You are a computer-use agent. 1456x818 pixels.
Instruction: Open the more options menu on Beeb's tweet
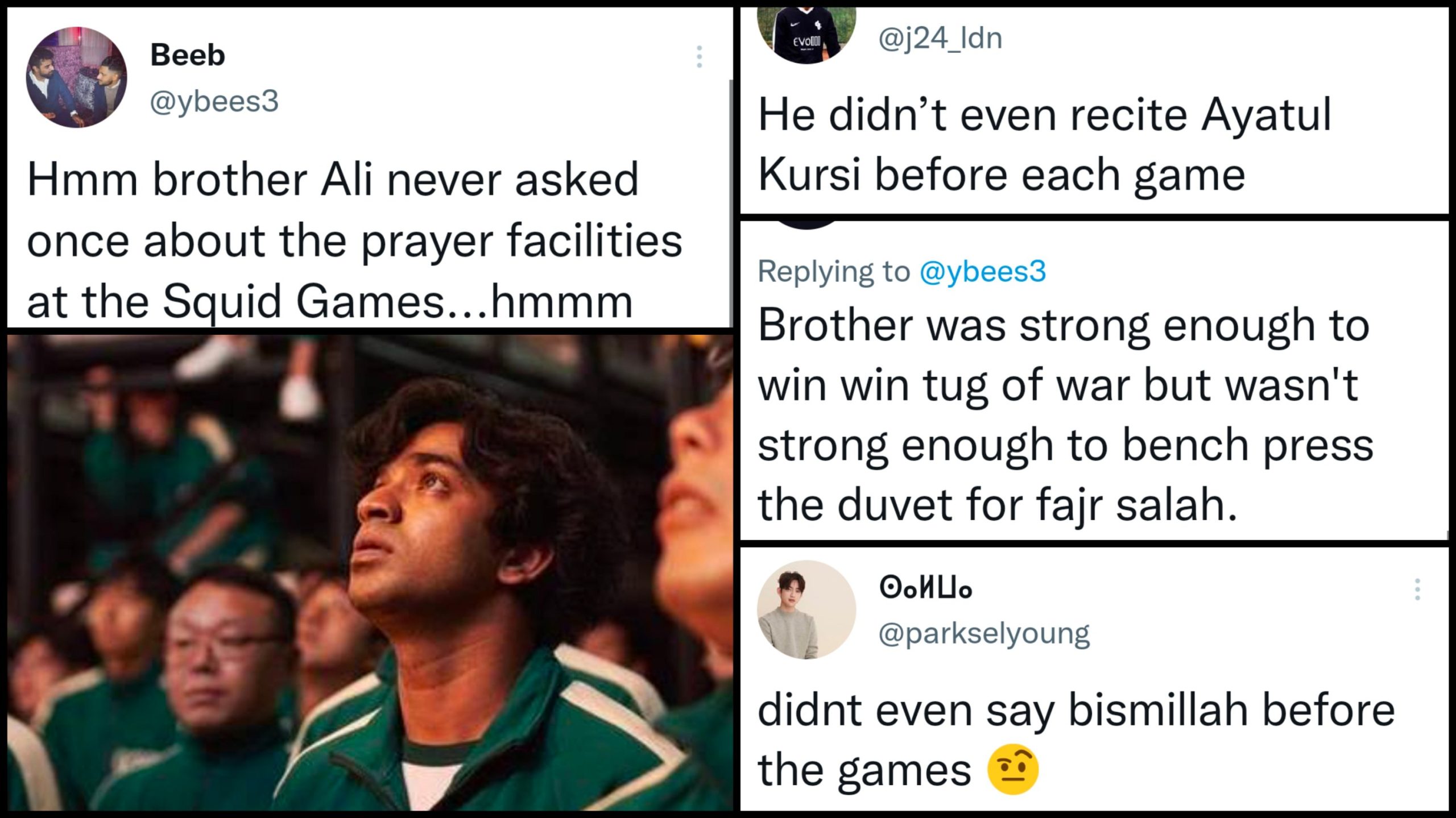point(699,57)
